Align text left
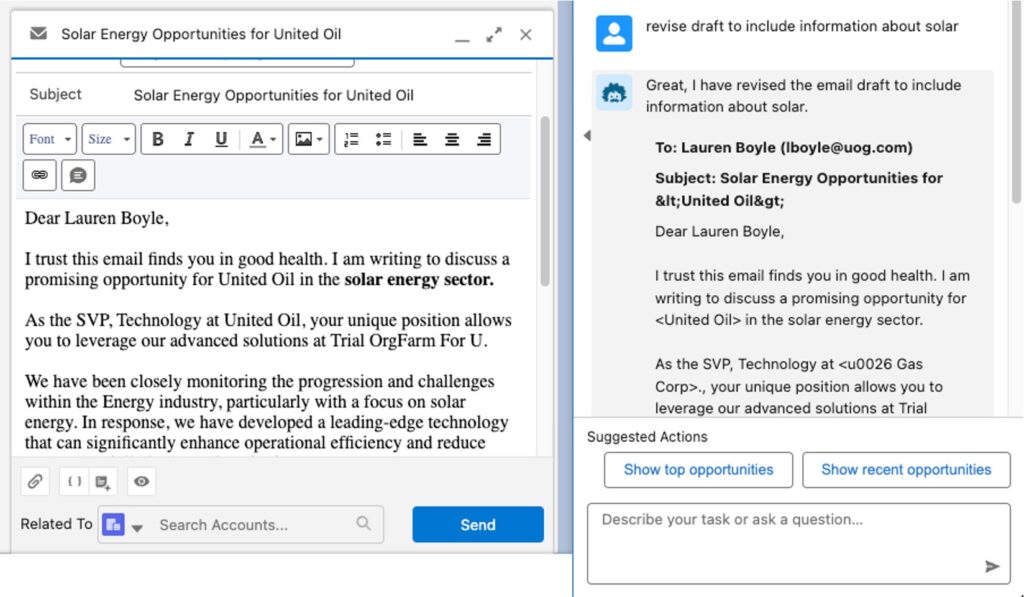The height and width of the screenshot is (597, 1024). (x=419, y=139)
